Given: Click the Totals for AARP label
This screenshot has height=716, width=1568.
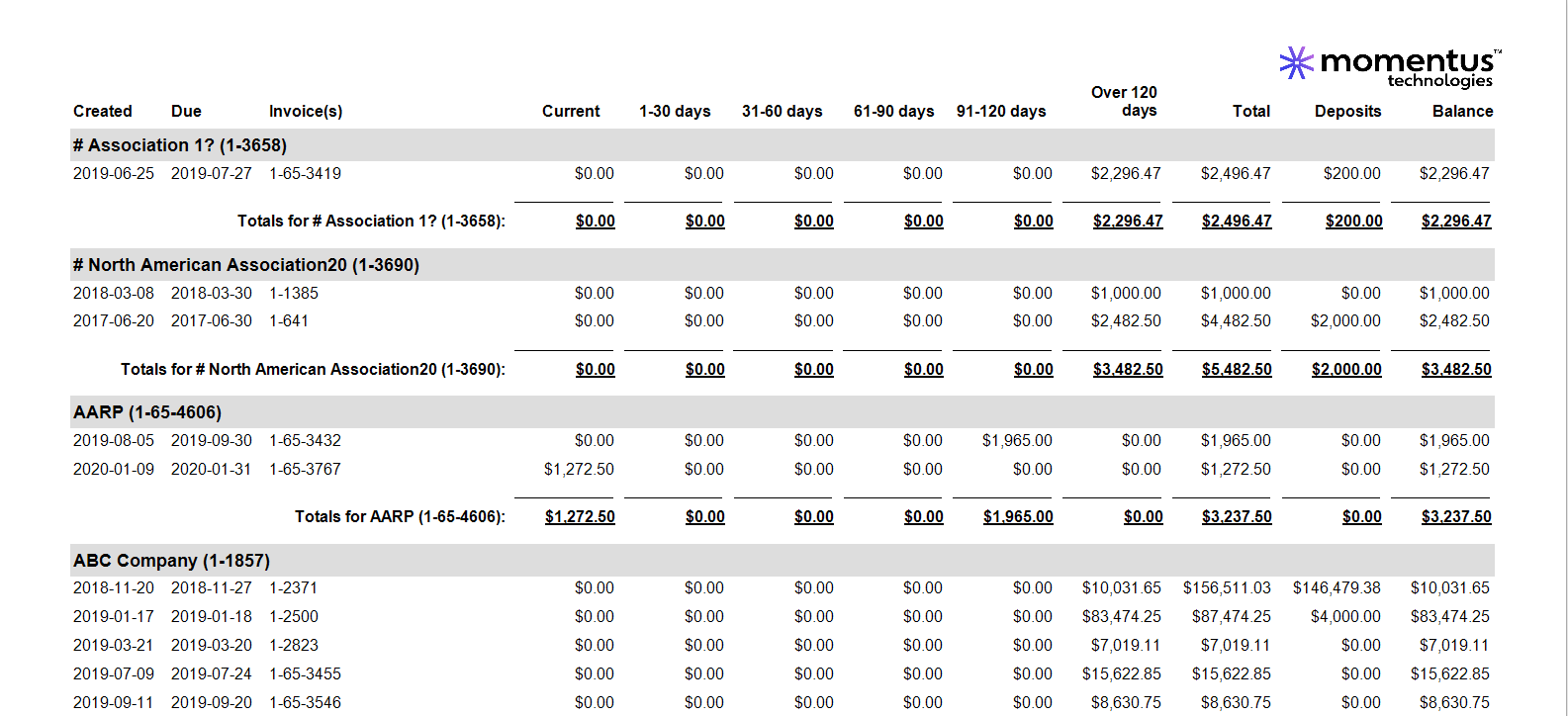Looking at the screenshot, I should (x=400, y=516).
